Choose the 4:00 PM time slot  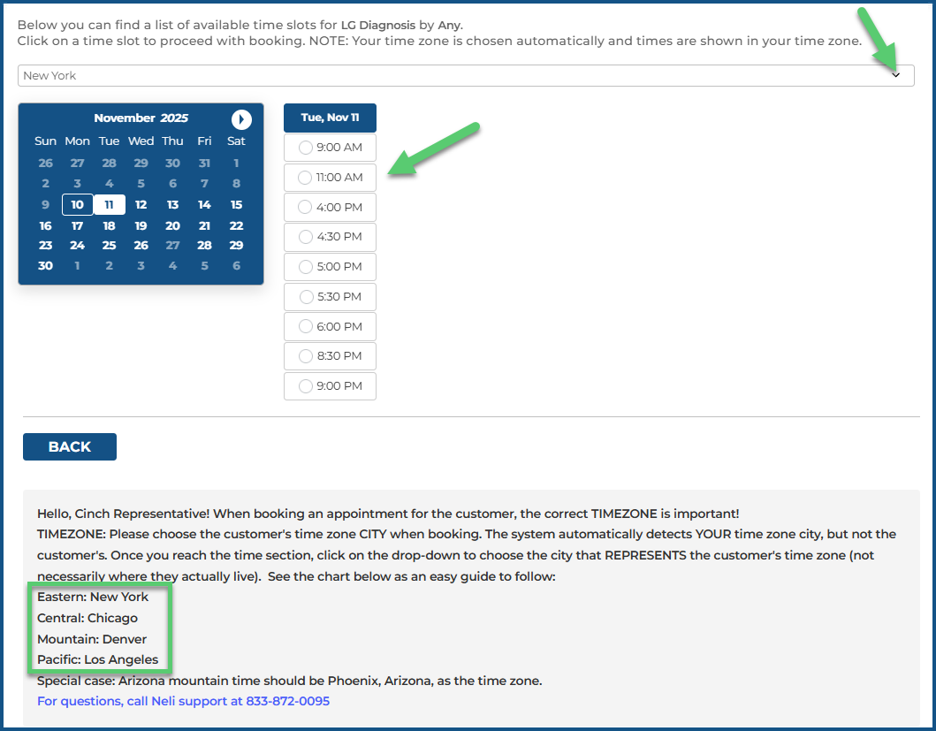[330, 208]
